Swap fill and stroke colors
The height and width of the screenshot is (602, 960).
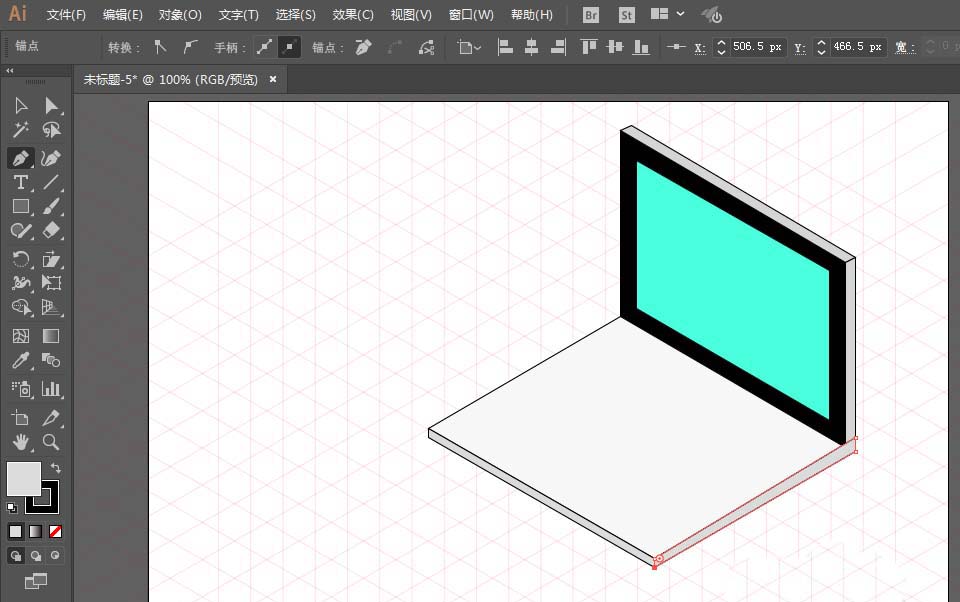(56, 468)
